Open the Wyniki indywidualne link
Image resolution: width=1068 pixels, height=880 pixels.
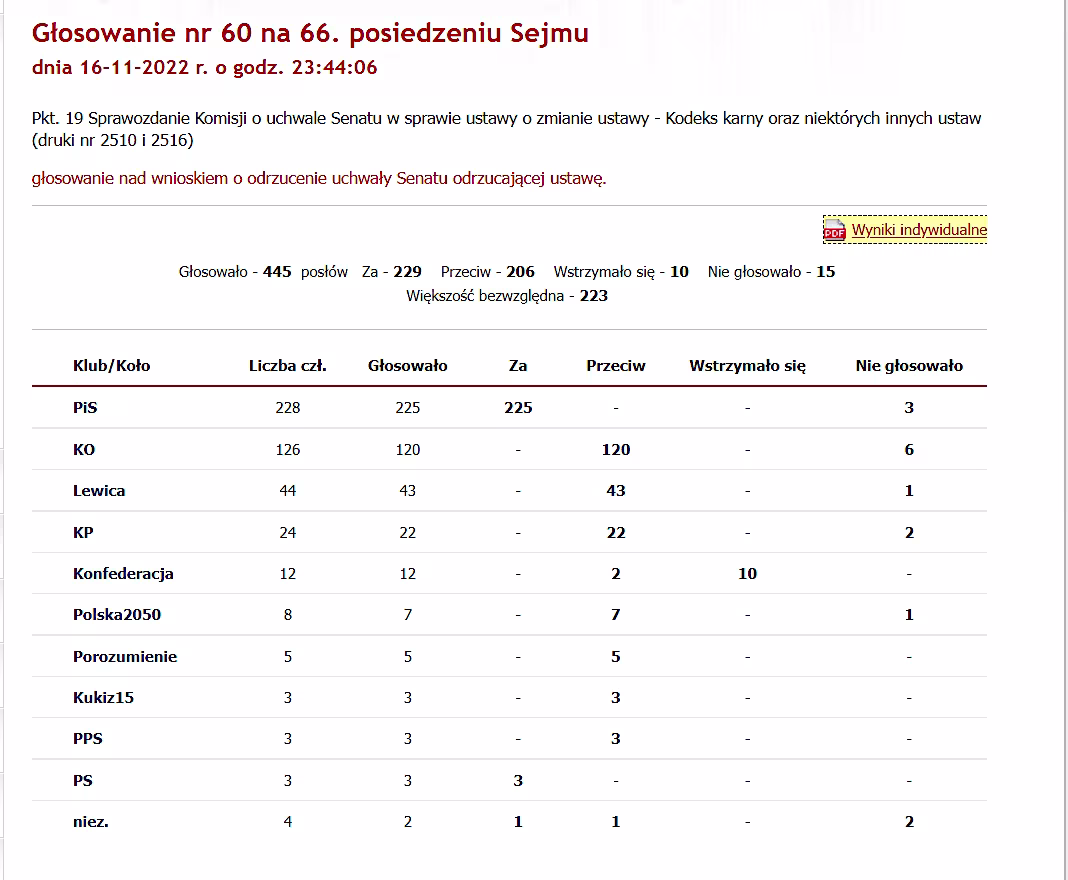coord(918,230)
